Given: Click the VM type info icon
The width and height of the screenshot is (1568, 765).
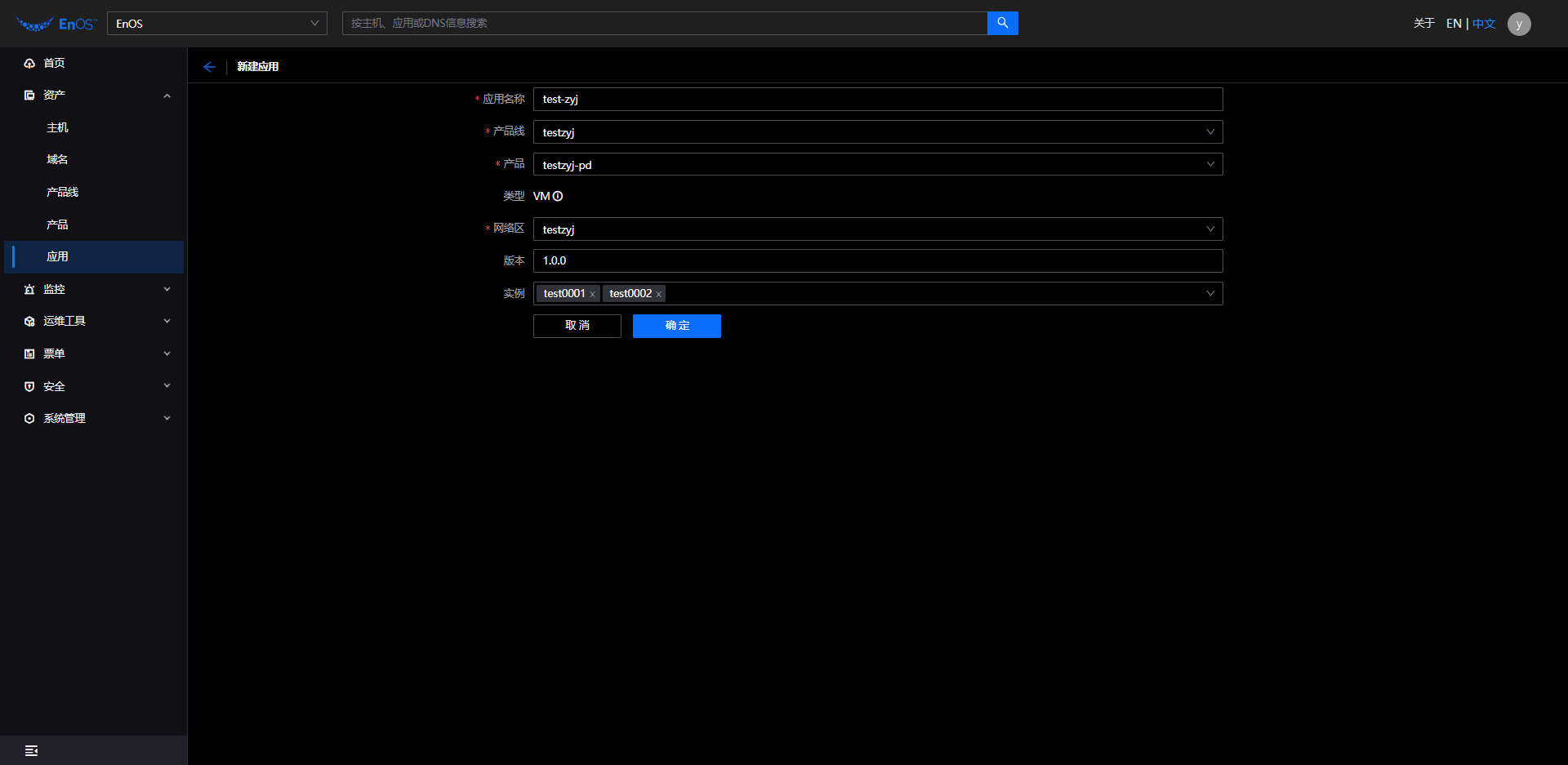Looking at the screenshot, I should point(558,196).
